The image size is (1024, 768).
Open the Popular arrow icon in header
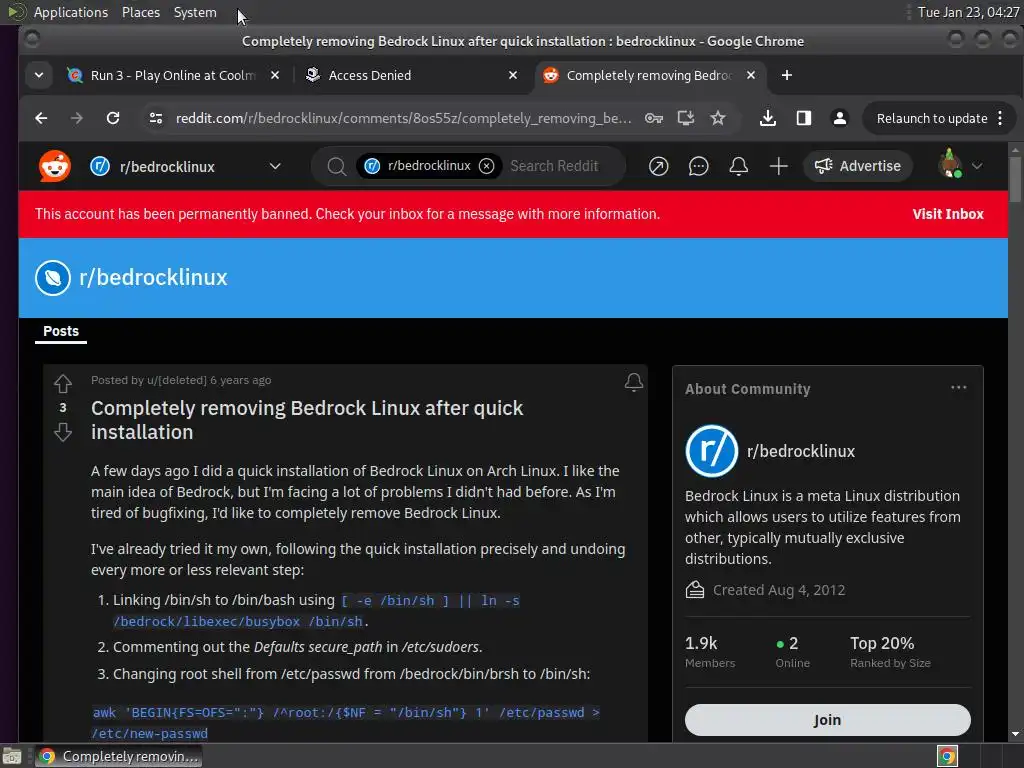pyautogui.click(x=658, y=166)
